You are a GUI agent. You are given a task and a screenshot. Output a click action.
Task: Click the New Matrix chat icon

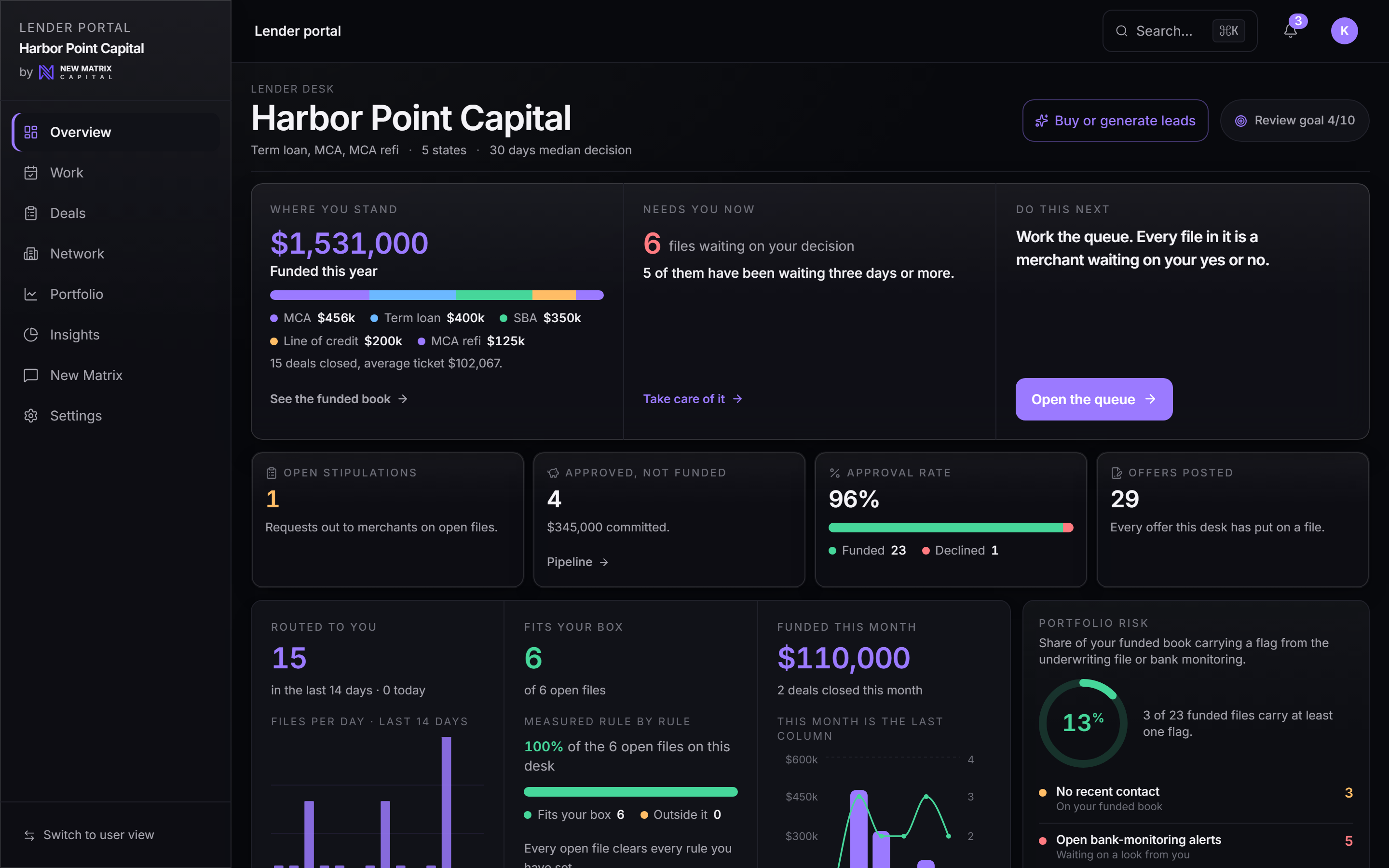[31, 376]
